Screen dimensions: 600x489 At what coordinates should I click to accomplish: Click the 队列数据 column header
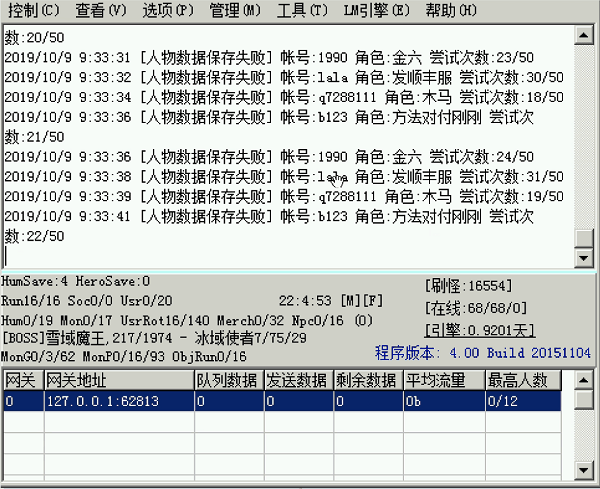pyautogui.click(x=229, y=380)
